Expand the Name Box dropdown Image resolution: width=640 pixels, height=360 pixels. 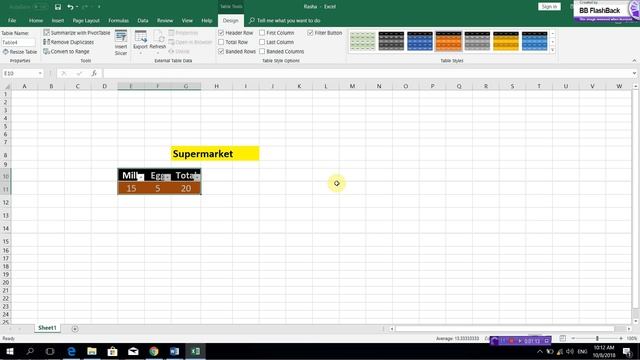tap(40, 73)
